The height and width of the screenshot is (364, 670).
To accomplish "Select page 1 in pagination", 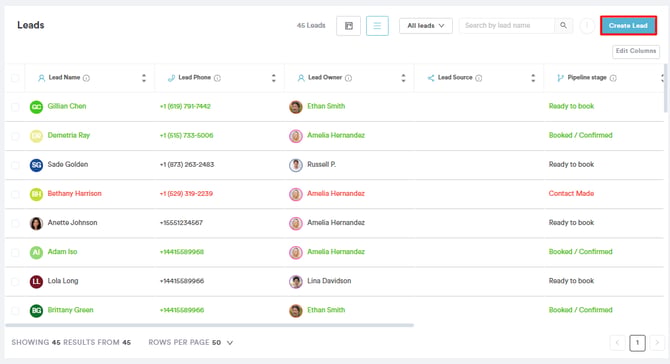I will (x=637, y=343).
